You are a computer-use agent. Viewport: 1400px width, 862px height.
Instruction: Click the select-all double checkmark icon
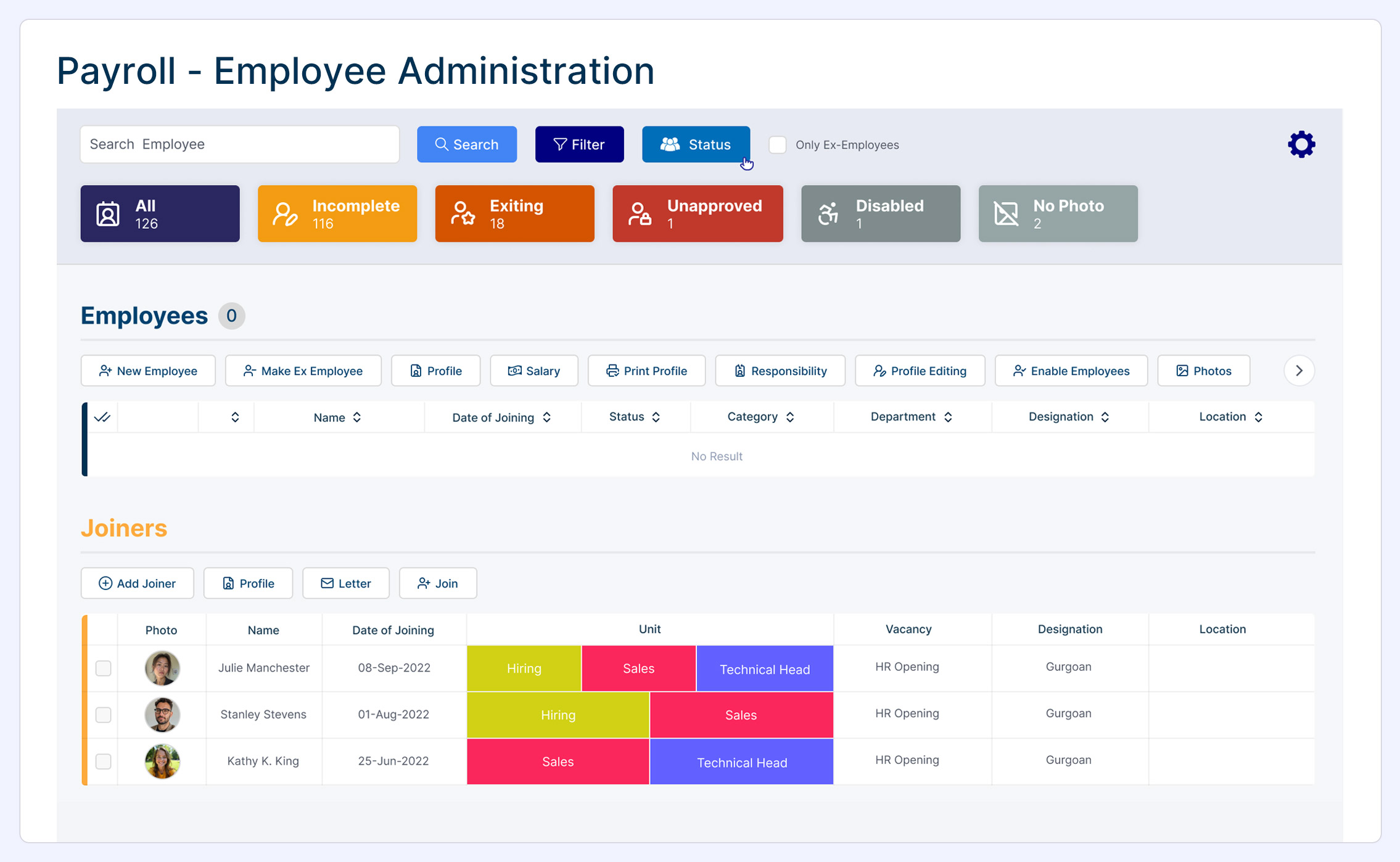[x=102, y=417]
